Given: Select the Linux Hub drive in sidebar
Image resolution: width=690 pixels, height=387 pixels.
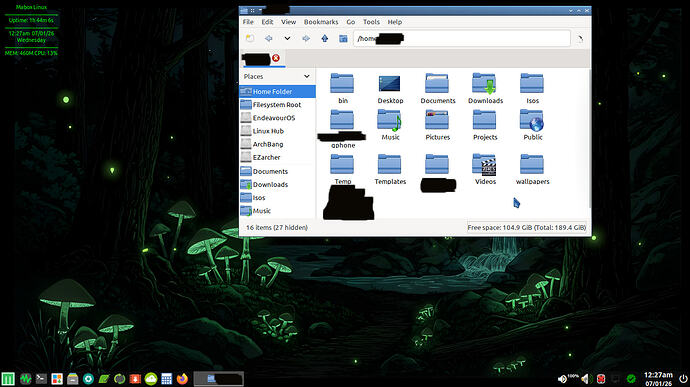Looking at the screenshot, I should pyautogui.click(x=277, y=131).
